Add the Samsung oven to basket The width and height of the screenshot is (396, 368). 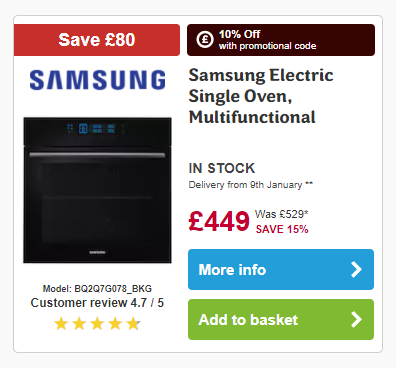point(281,319)
